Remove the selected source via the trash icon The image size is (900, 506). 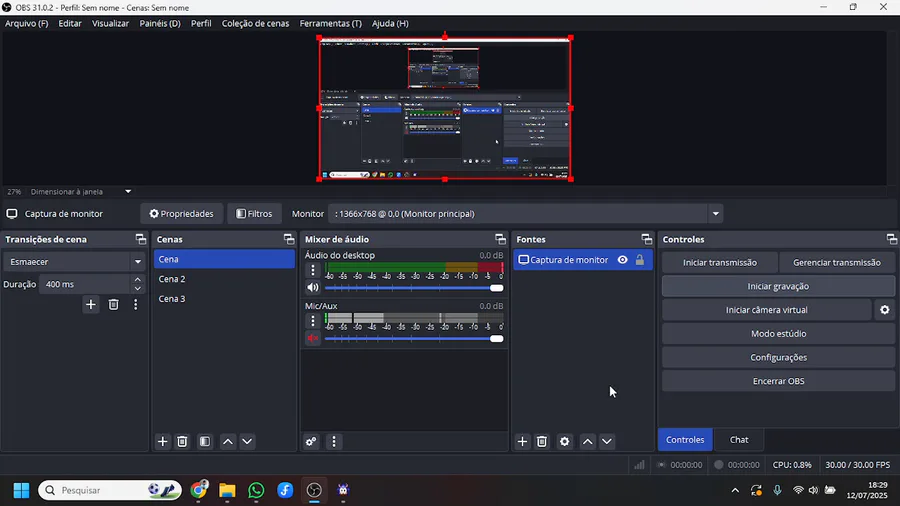tap(542, 441)
